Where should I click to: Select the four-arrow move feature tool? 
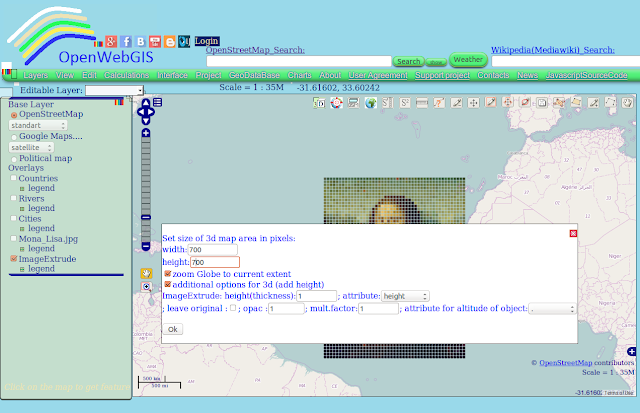click(x=473, y=103)
